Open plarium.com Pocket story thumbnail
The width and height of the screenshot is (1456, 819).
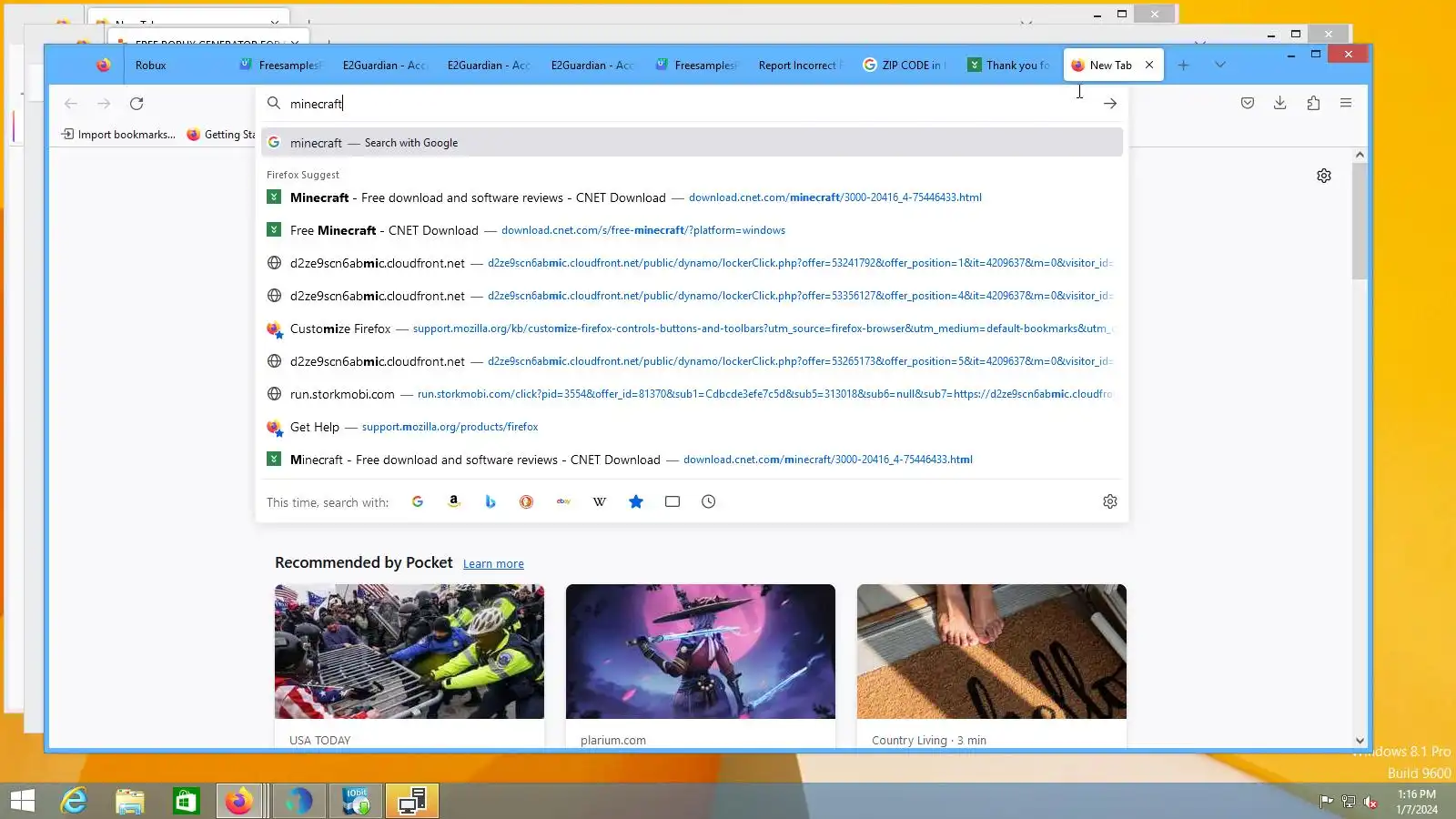point(701,652)
